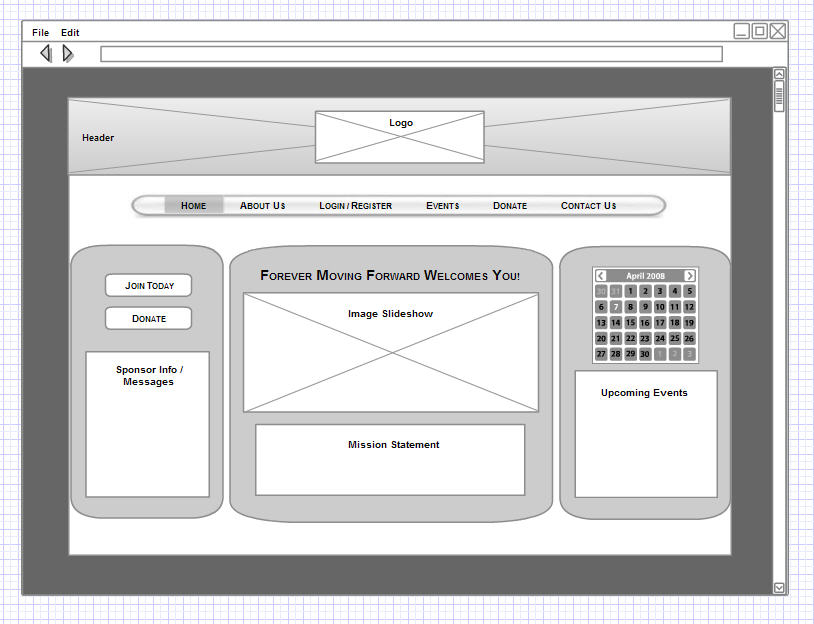Screen dimensions: 814x624
Task: Click the Donate button in left sidebar
Action: tap(148, 318)
